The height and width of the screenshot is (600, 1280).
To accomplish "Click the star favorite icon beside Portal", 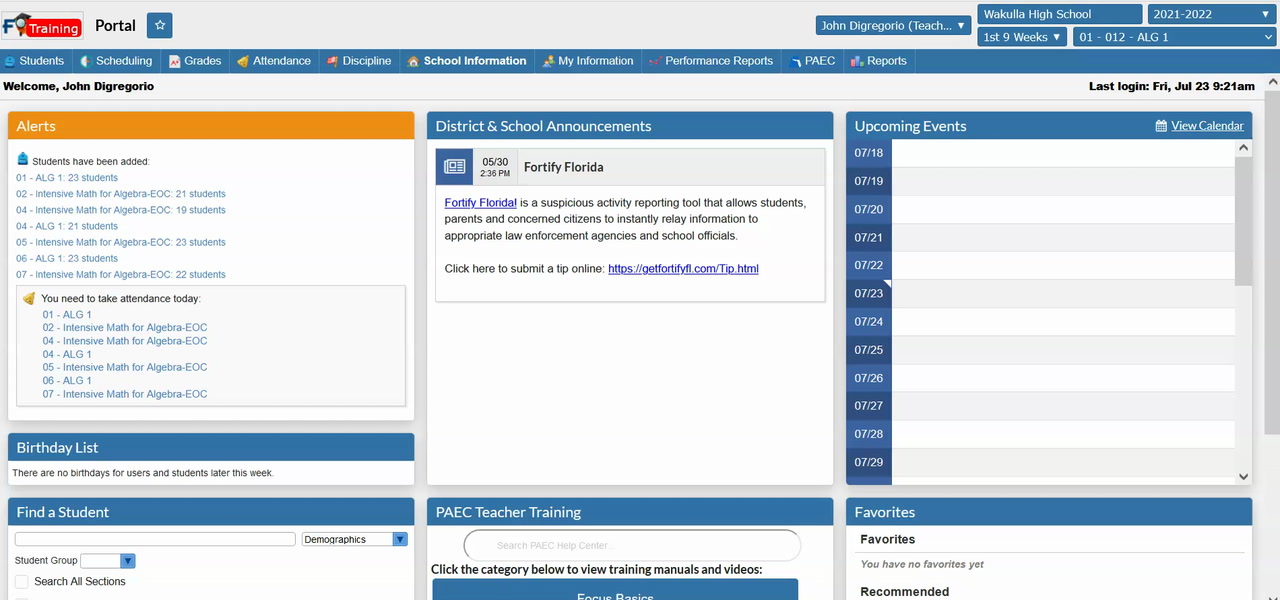I will (160, 26).
